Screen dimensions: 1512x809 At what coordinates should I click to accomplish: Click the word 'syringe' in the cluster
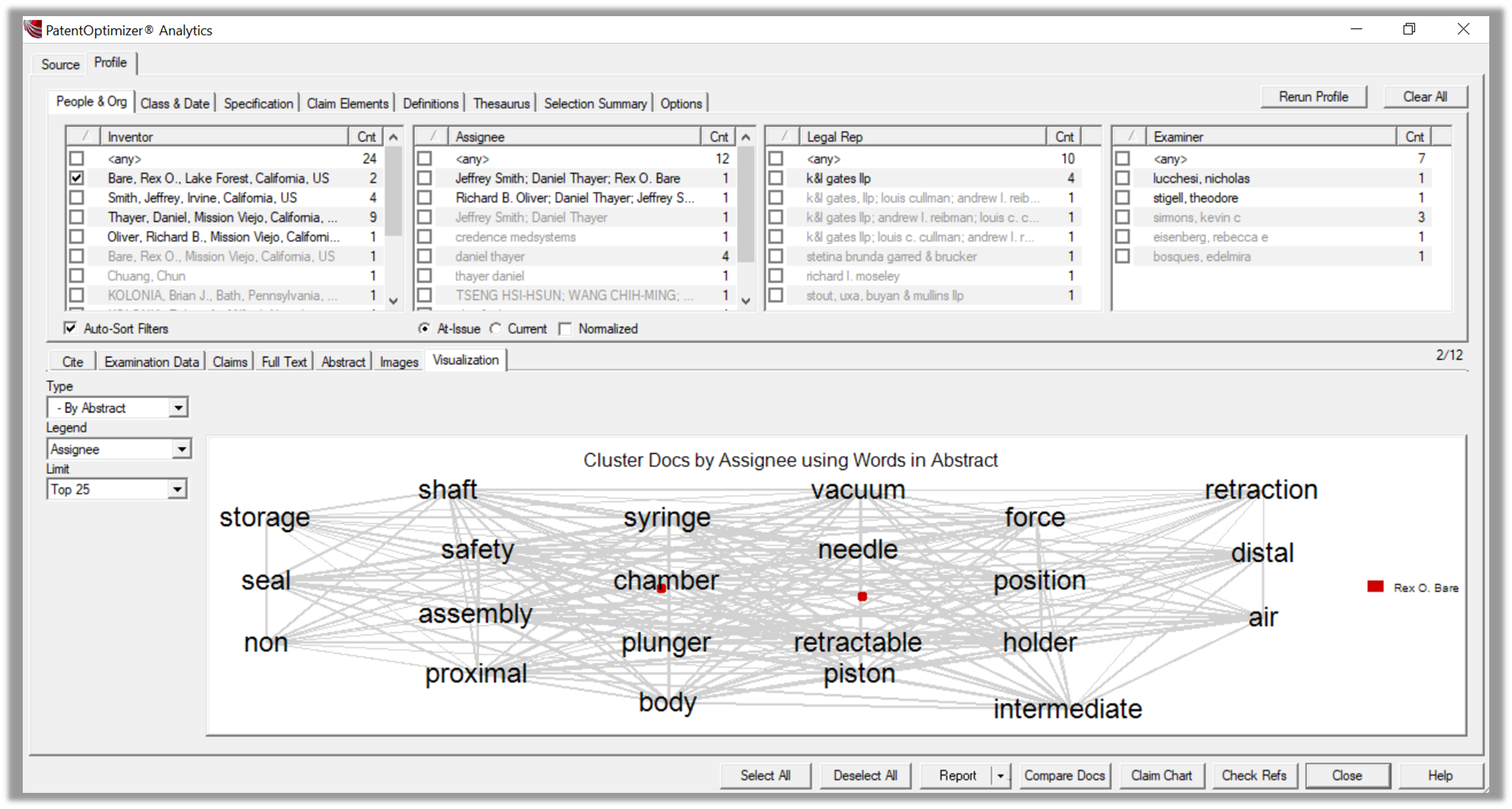(667, 518)
